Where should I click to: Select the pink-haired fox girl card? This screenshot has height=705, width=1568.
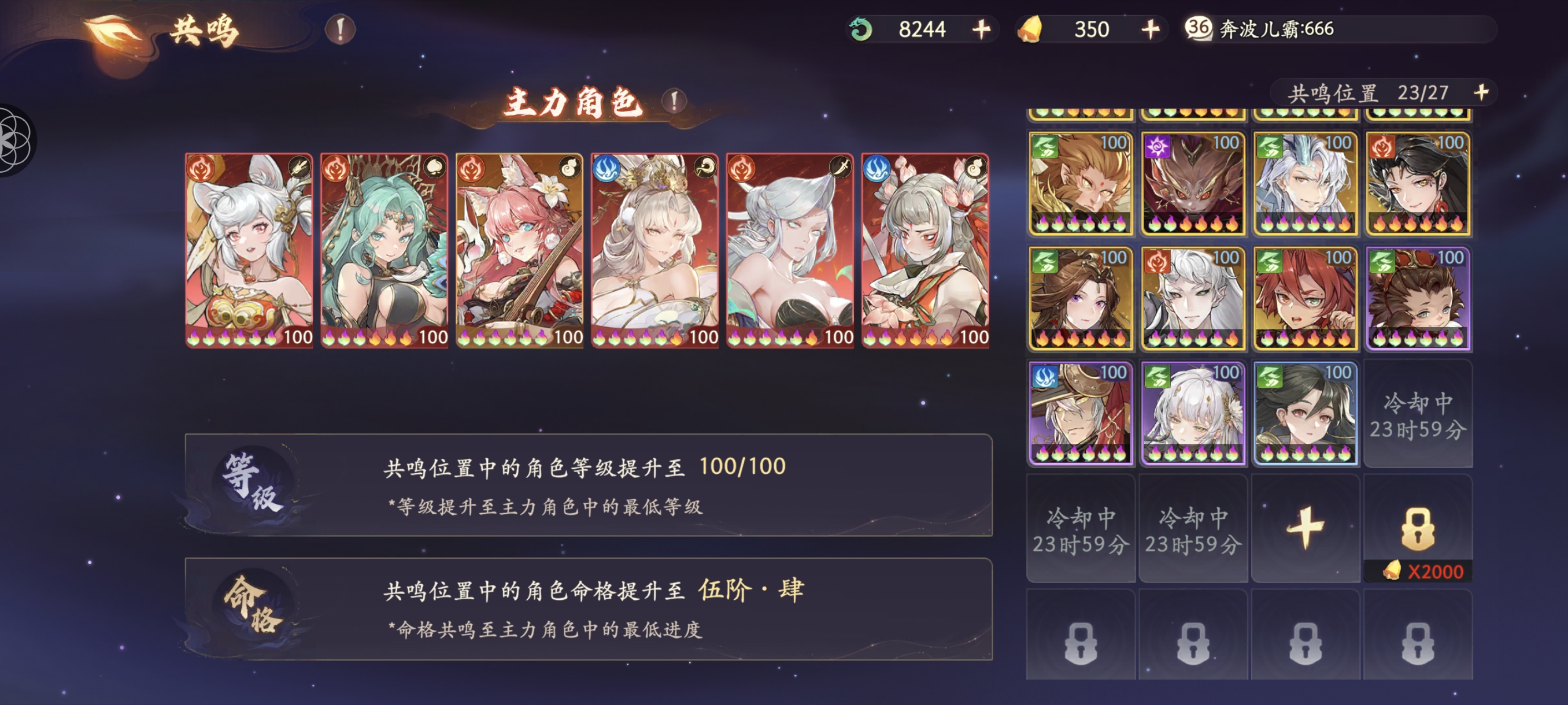click(519, 251)
